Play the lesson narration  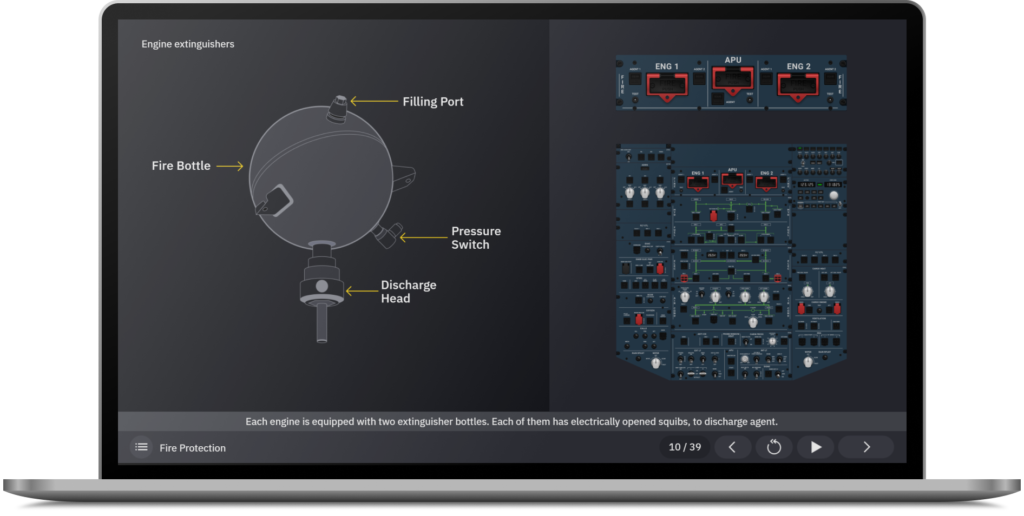pyautogui.click(x=816, y=447)
